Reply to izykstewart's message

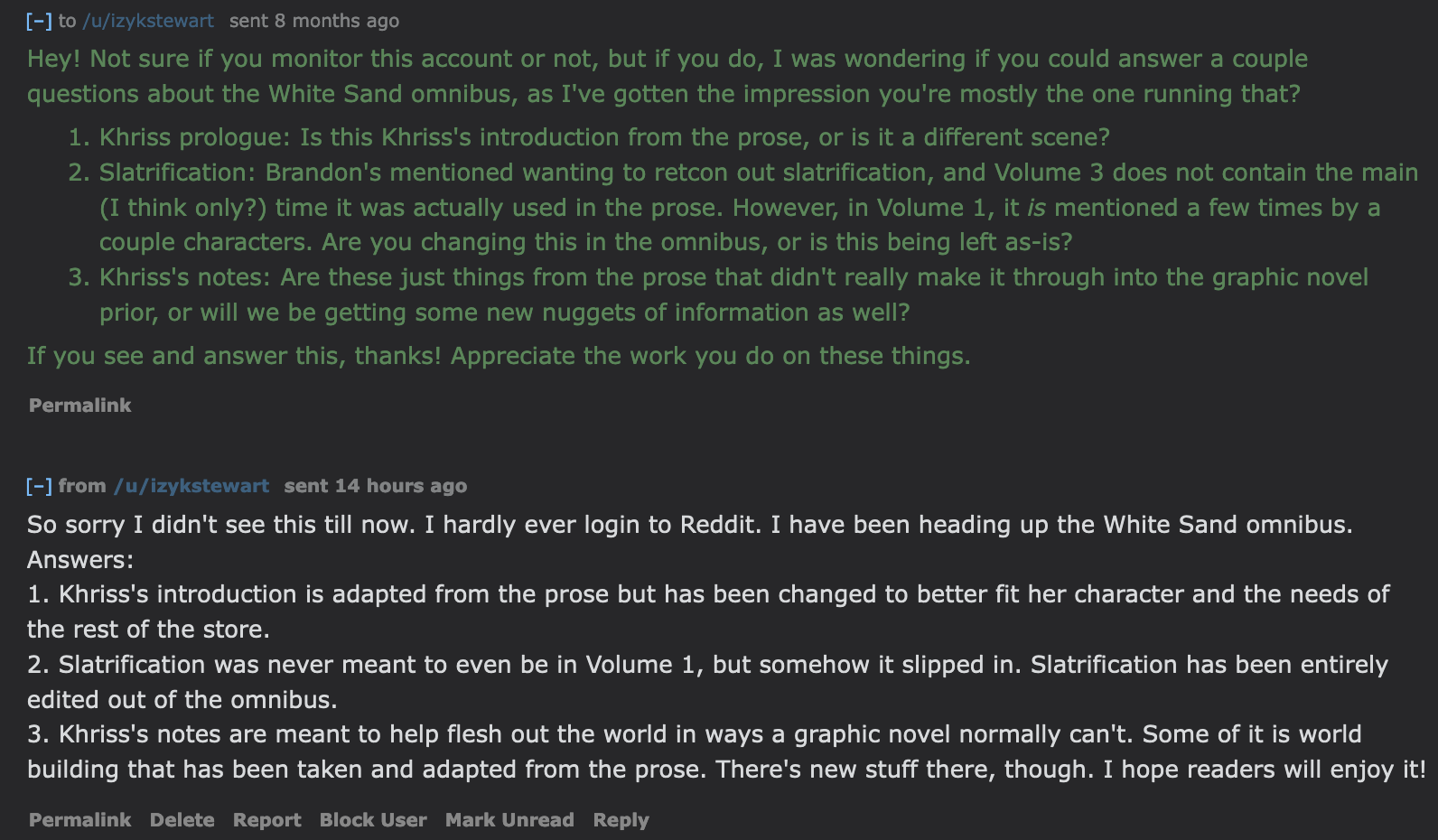pos(621,820)
